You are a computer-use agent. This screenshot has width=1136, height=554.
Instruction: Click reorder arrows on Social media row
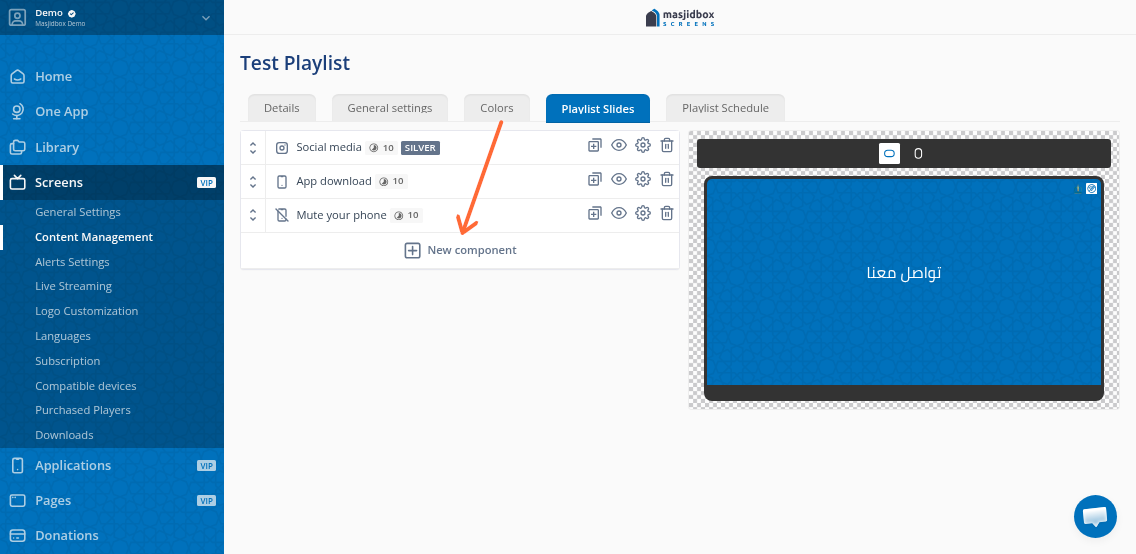coord(253,148)
